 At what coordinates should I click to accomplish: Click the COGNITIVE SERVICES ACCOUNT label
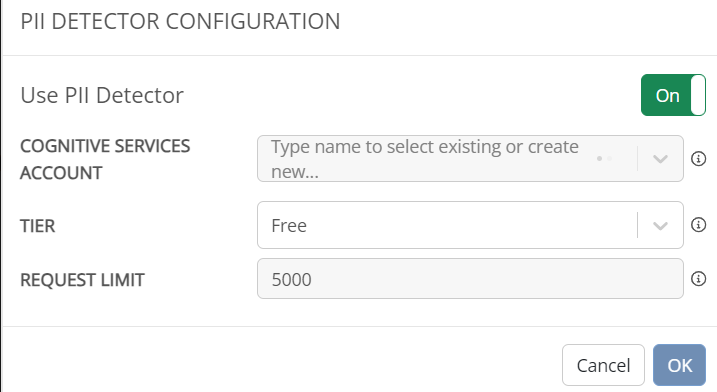coord(105,159)
